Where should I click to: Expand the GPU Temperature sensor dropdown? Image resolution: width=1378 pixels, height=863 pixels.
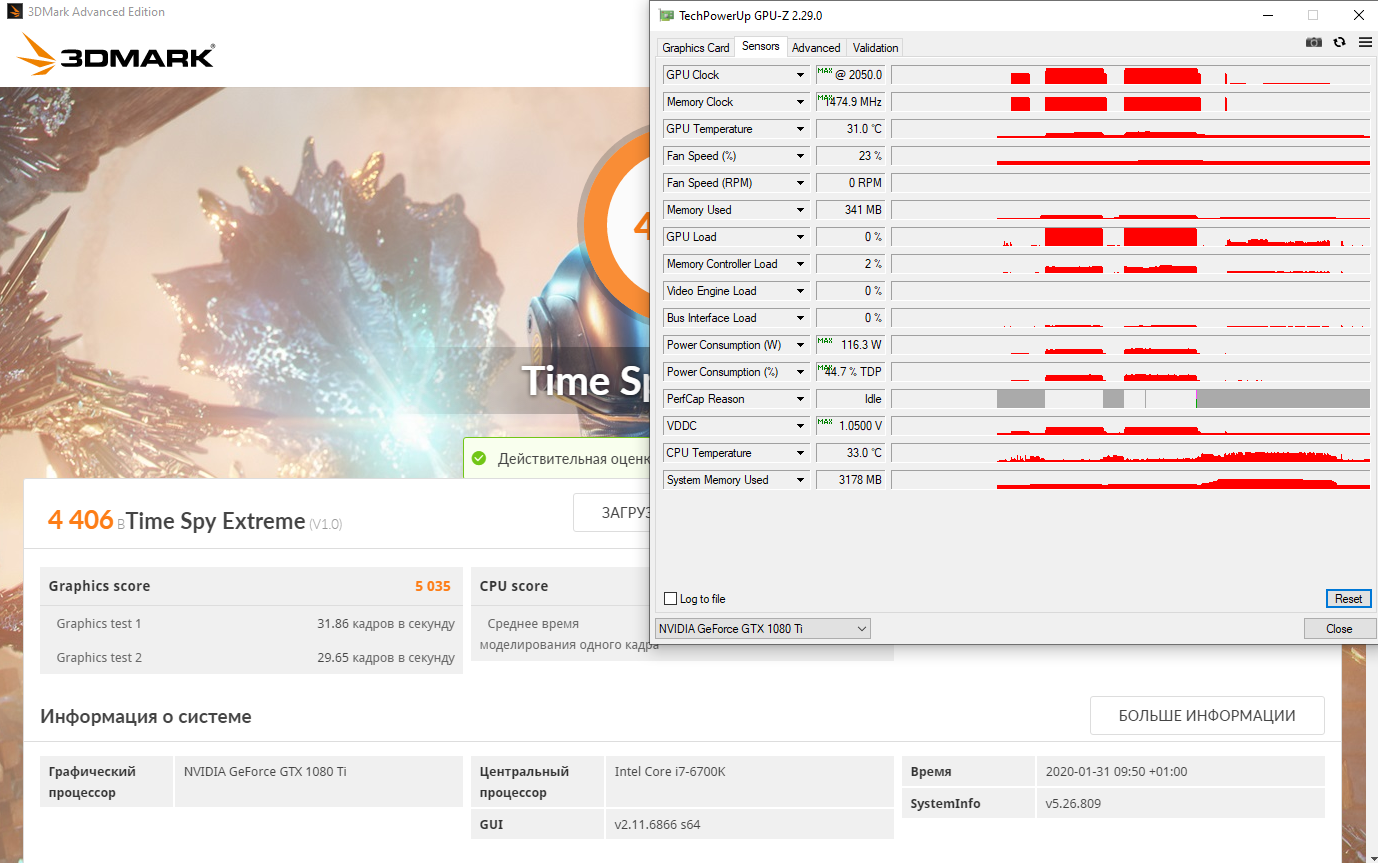(800, 129)
